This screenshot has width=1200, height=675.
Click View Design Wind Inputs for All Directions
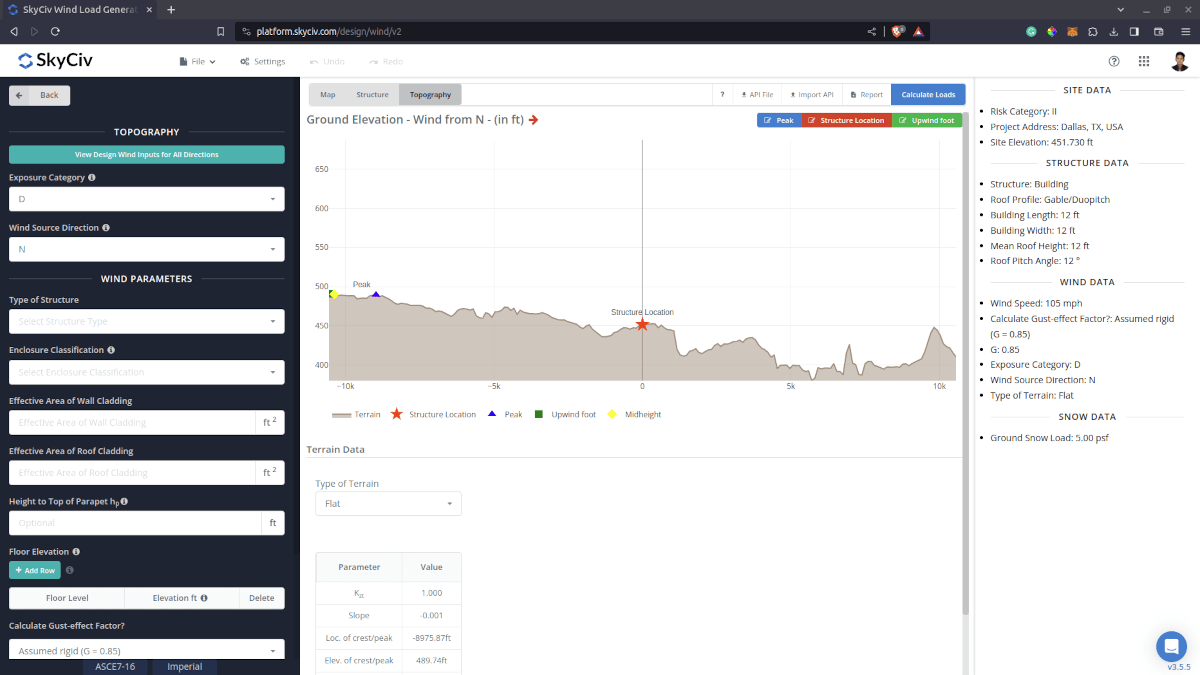click(147, 155)
